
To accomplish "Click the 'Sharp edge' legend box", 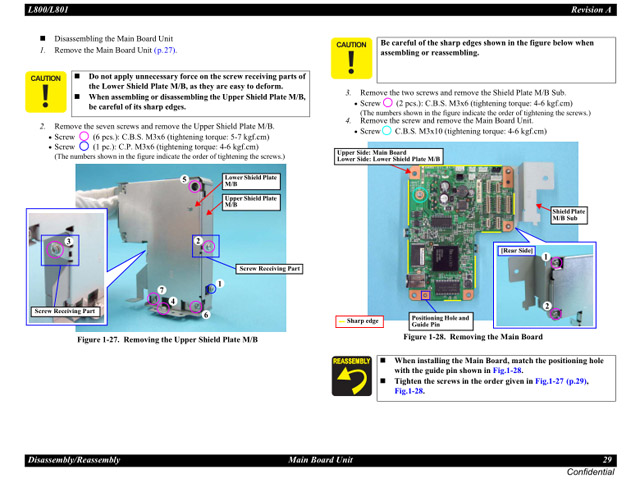I will click(362, 322).
